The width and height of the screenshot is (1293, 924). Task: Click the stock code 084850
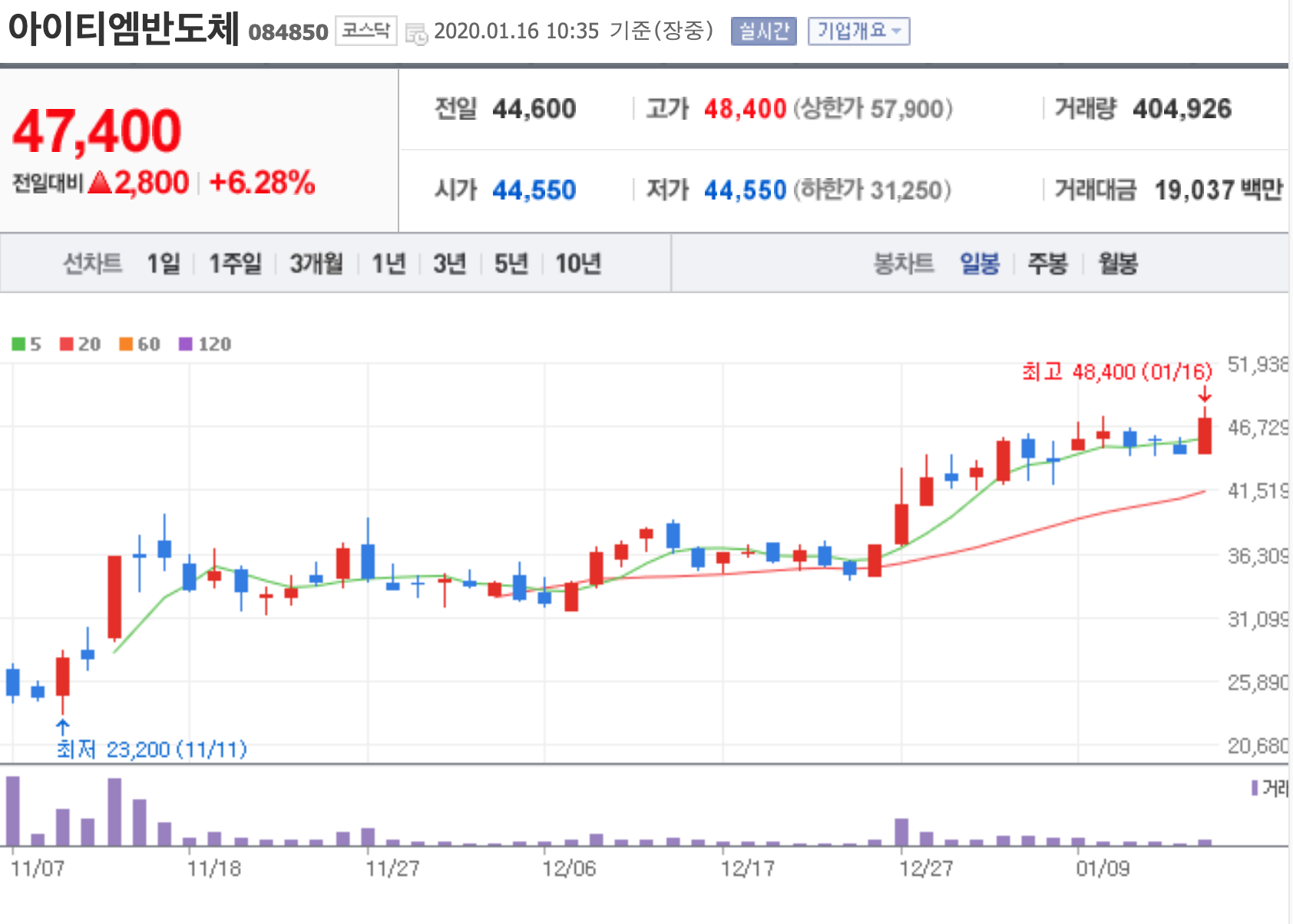(288, 32)
